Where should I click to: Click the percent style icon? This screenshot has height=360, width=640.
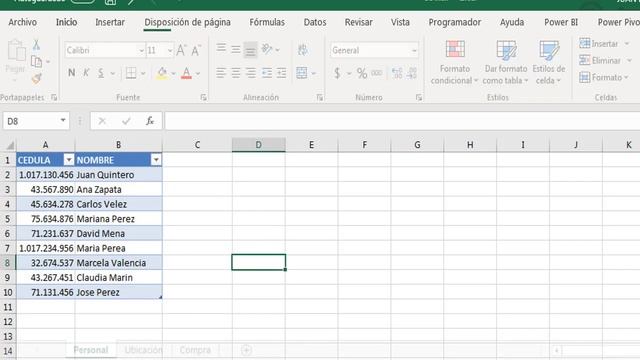pyautogui.click(x=362, y=73)
